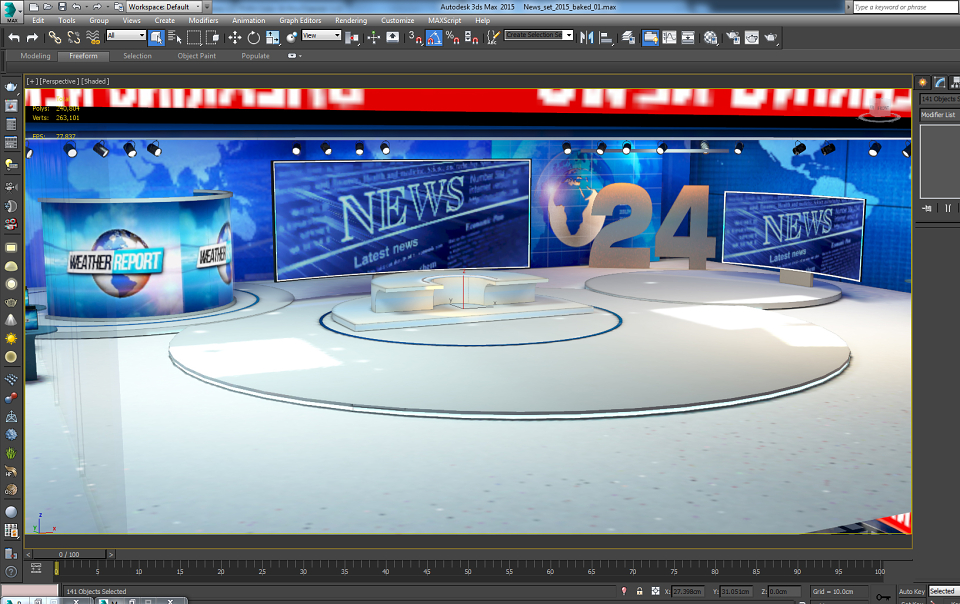Click the Edit Named Selection Sets icon

pos(493,38)
